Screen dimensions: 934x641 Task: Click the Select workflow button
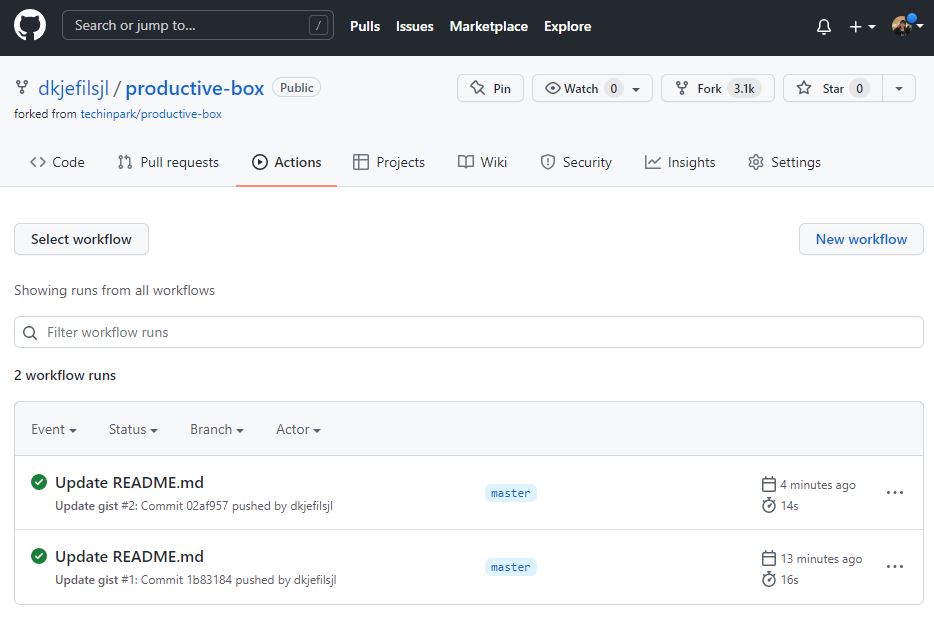pos(82,239)
